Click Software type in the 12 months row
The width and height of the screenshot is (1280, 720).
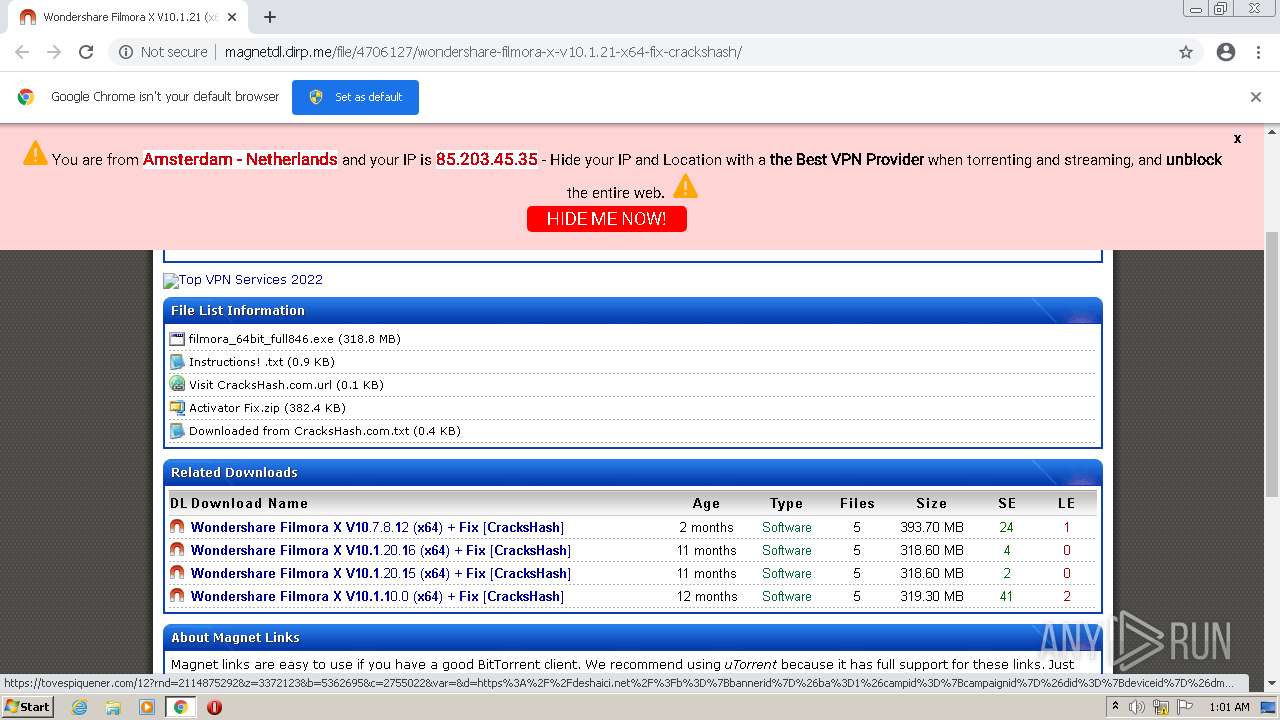(787, 596)
